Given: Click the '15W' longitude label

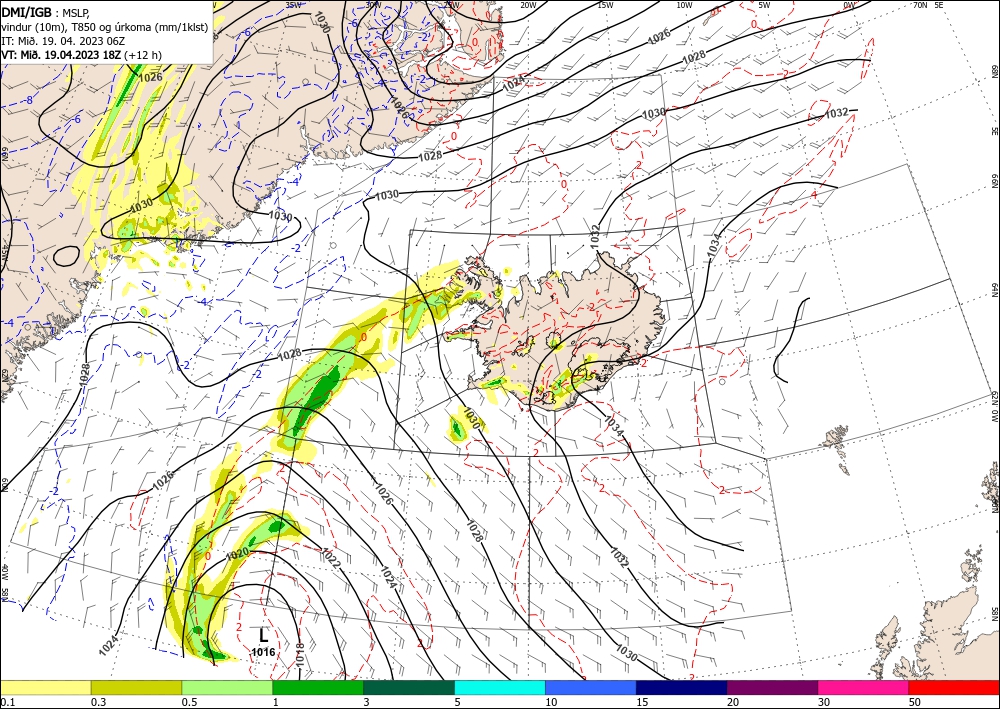Looking at the screenshot, I should pos(605,5).
